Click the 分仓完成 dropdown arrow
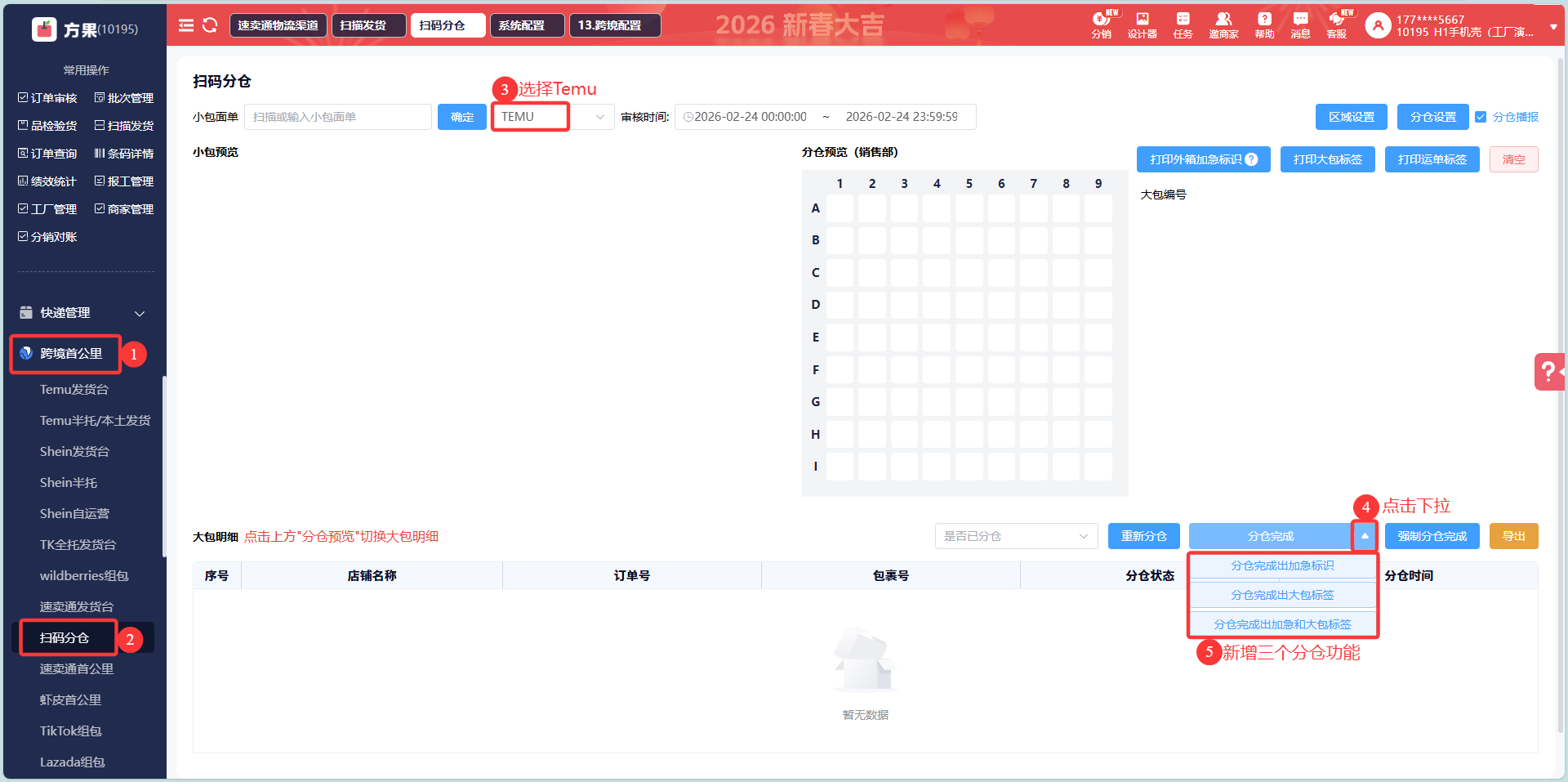 point(1365,536)
